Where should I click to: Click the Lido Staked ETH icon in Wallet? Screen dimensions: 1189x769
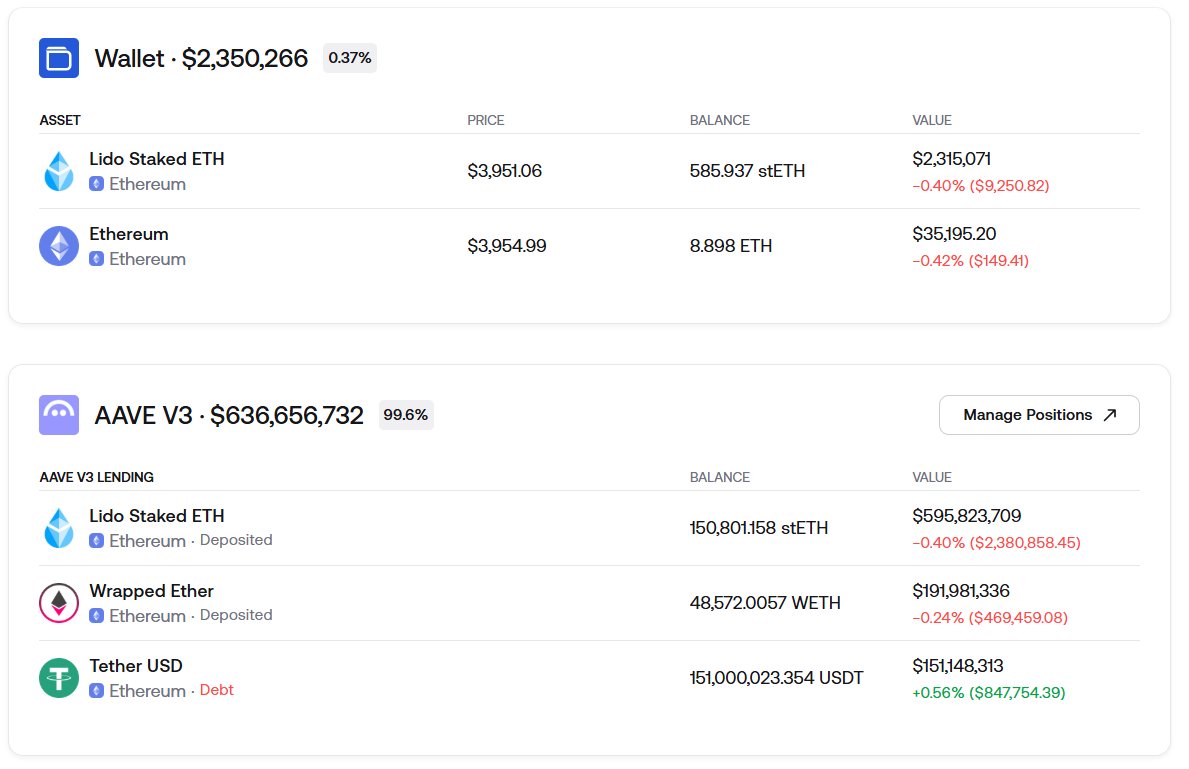(x=59, y=171)
